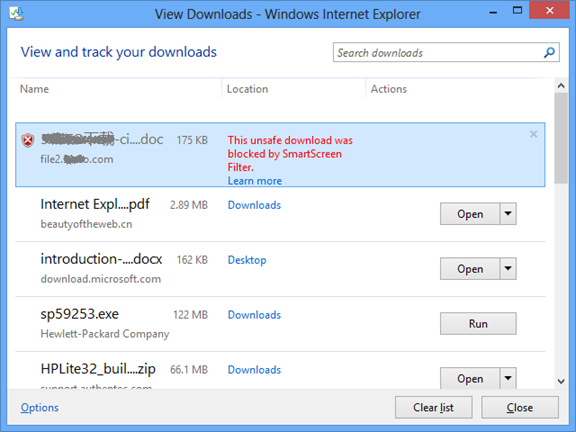Click Learn more about SmartScreen Filter
This screenshot has width=576, height=432.
(255, 181)
